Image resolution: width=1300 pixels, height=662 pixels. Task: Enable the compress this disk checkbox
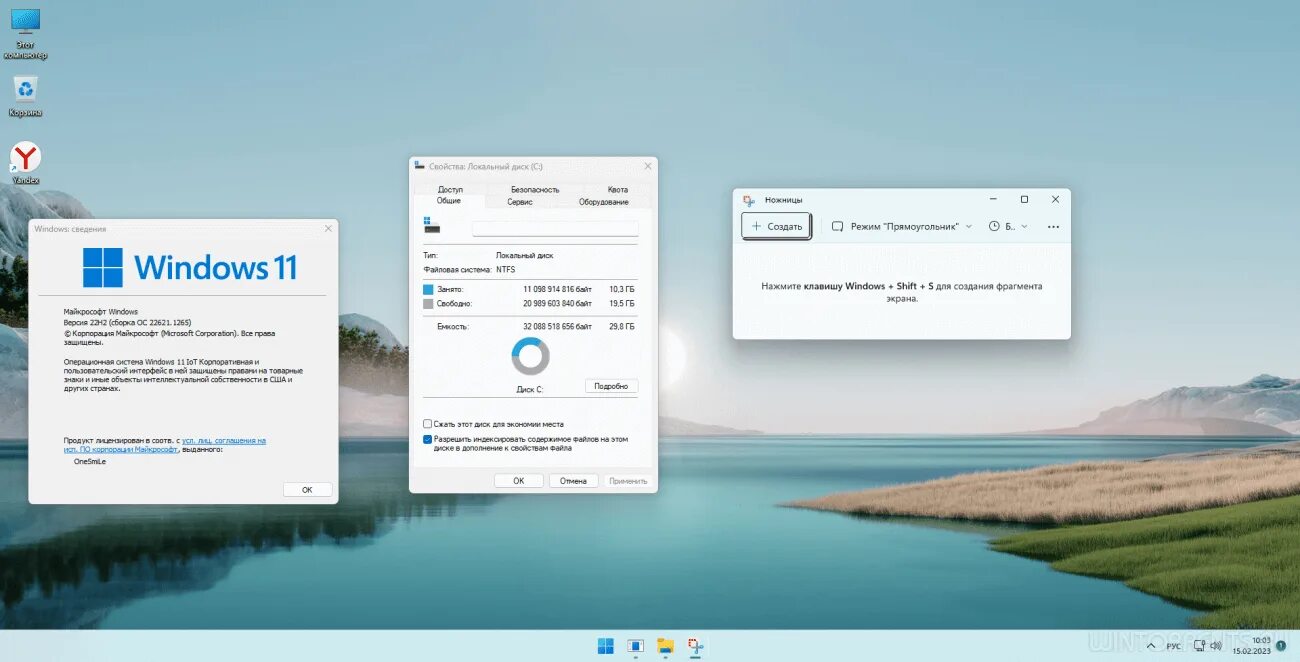point(428,424)
